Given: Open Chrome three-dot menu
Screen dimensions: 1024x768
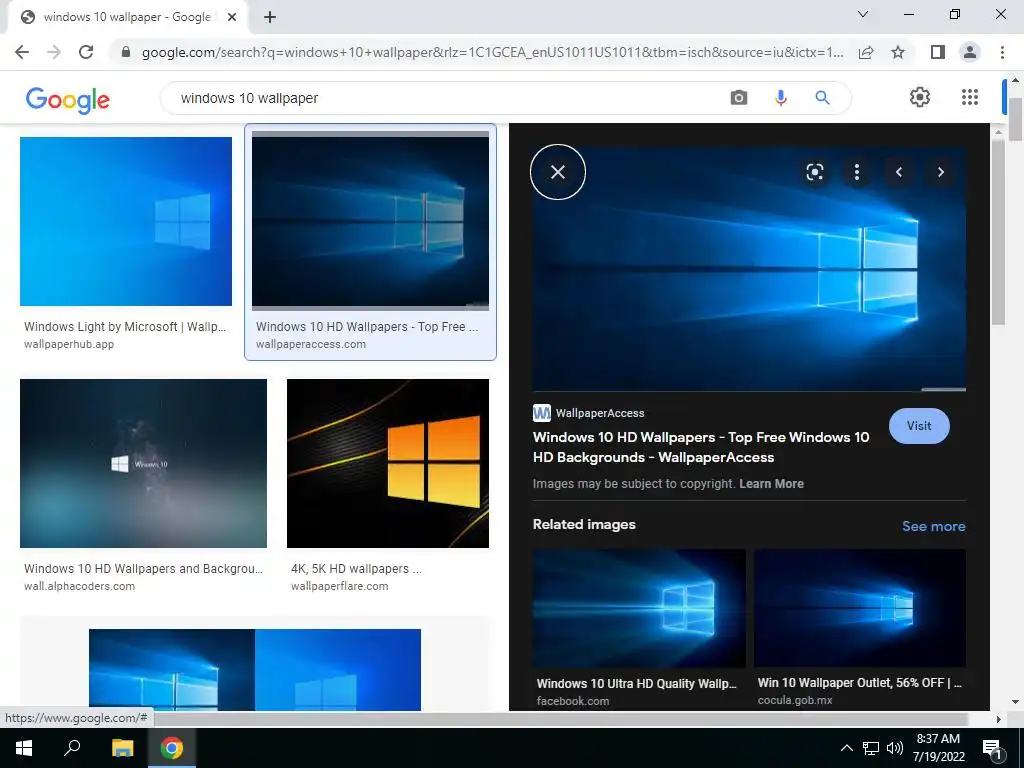Looking at the screenshot, I should click(x=1002, y=52).
